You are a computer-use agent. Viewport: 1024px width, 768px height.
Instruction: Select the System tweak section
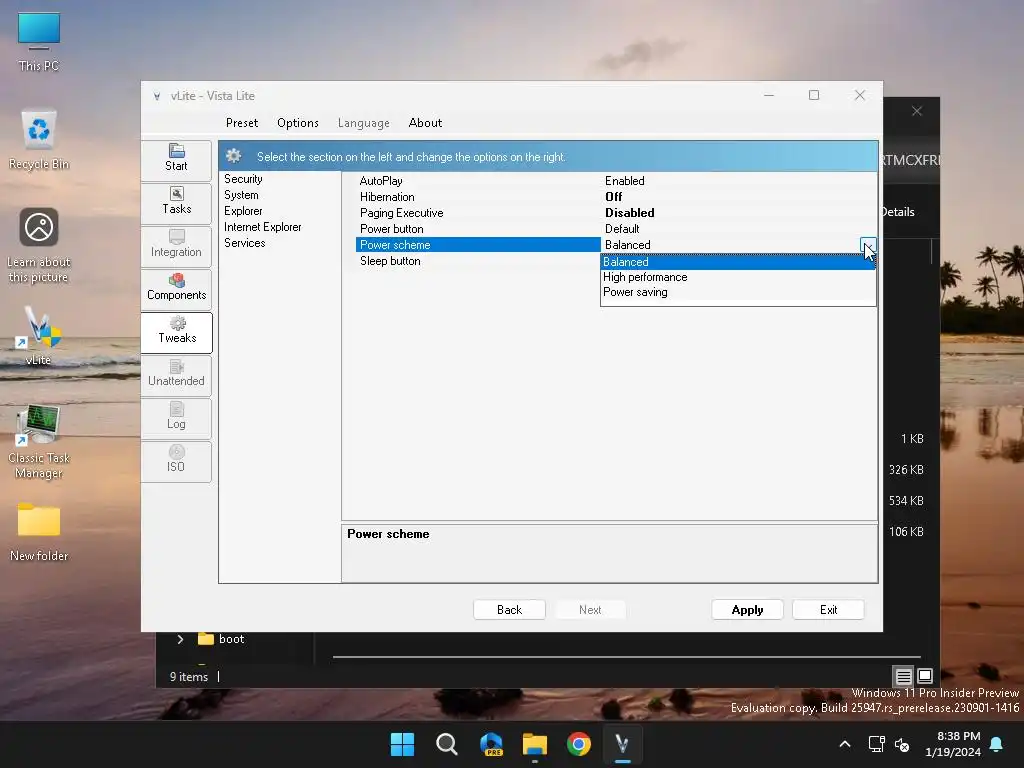(x=241, y=195)
